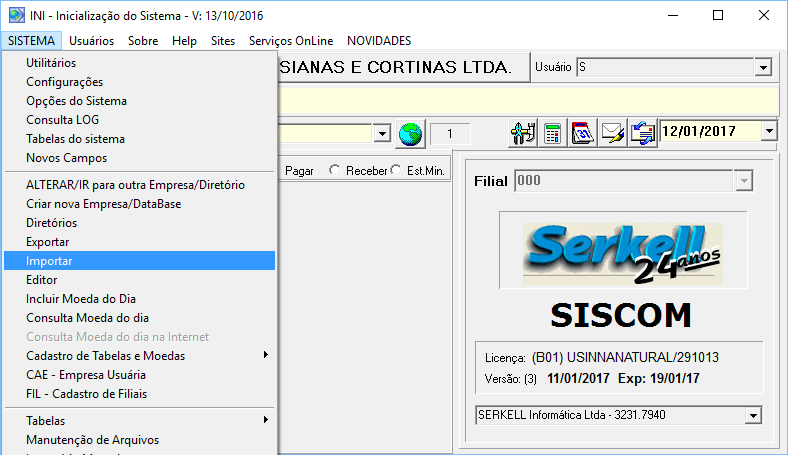Open FIL - Cadastro de Filiais
The width and height of the screenshot is (788, 455).
140,394
